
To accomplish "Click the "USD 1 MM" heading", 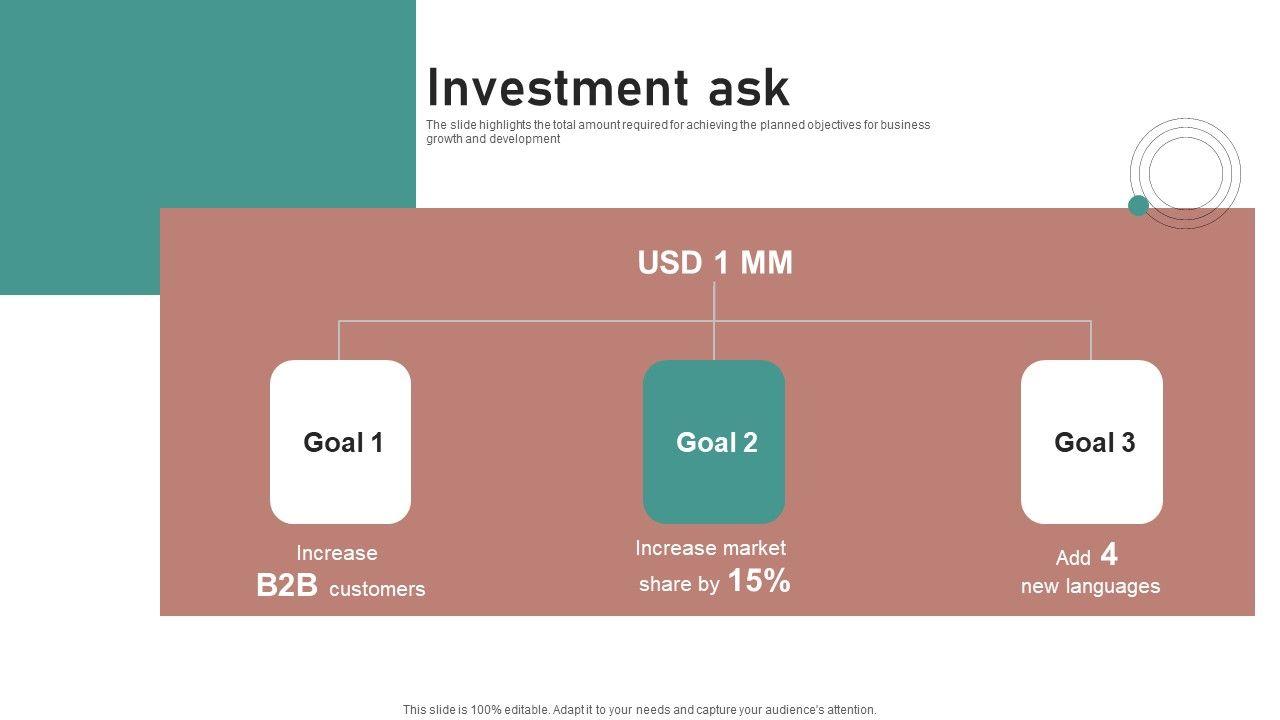I will pos(715,263).
